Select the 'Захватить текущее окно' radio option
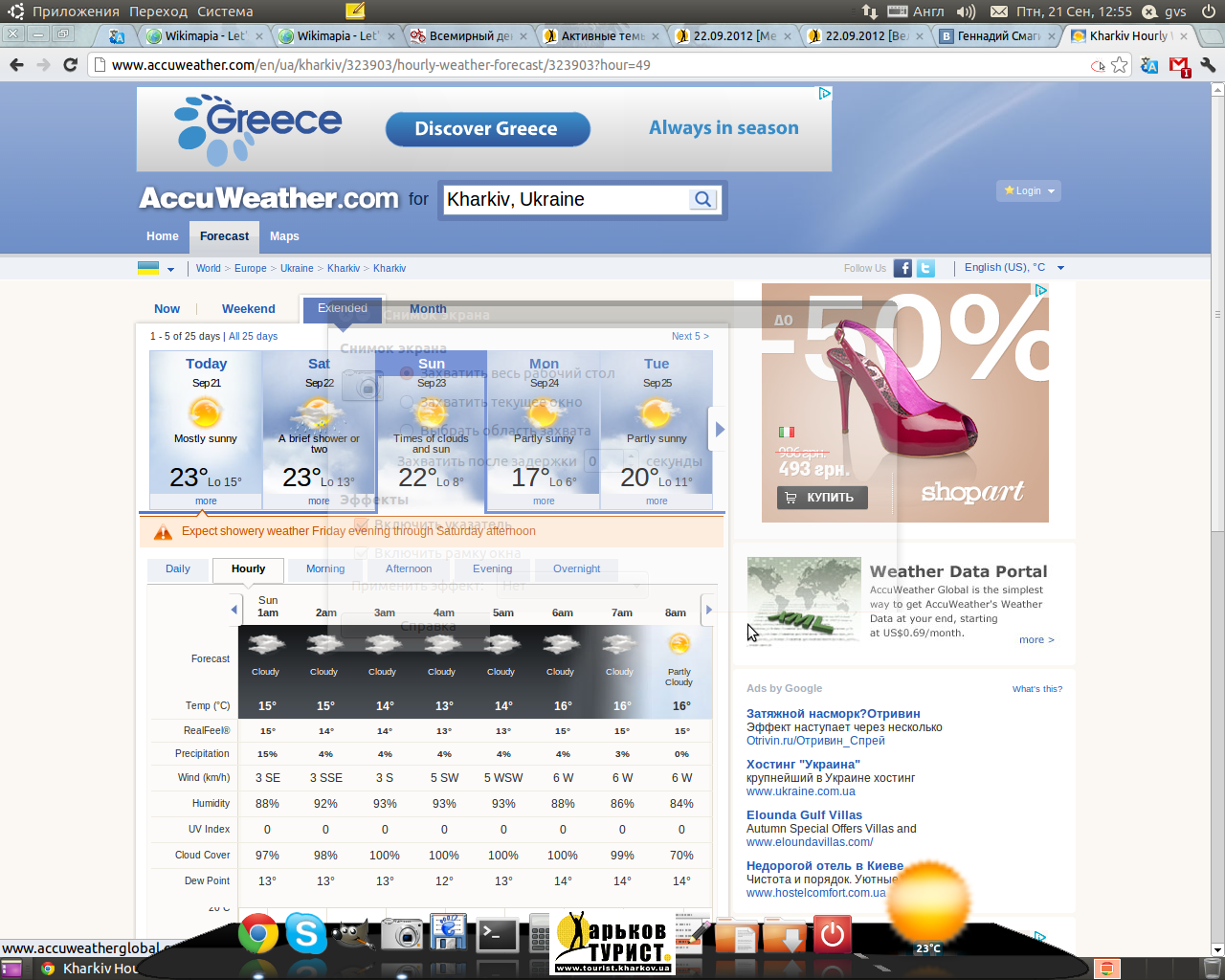This screenshot has width=1225, height=980. coord(407,402)
